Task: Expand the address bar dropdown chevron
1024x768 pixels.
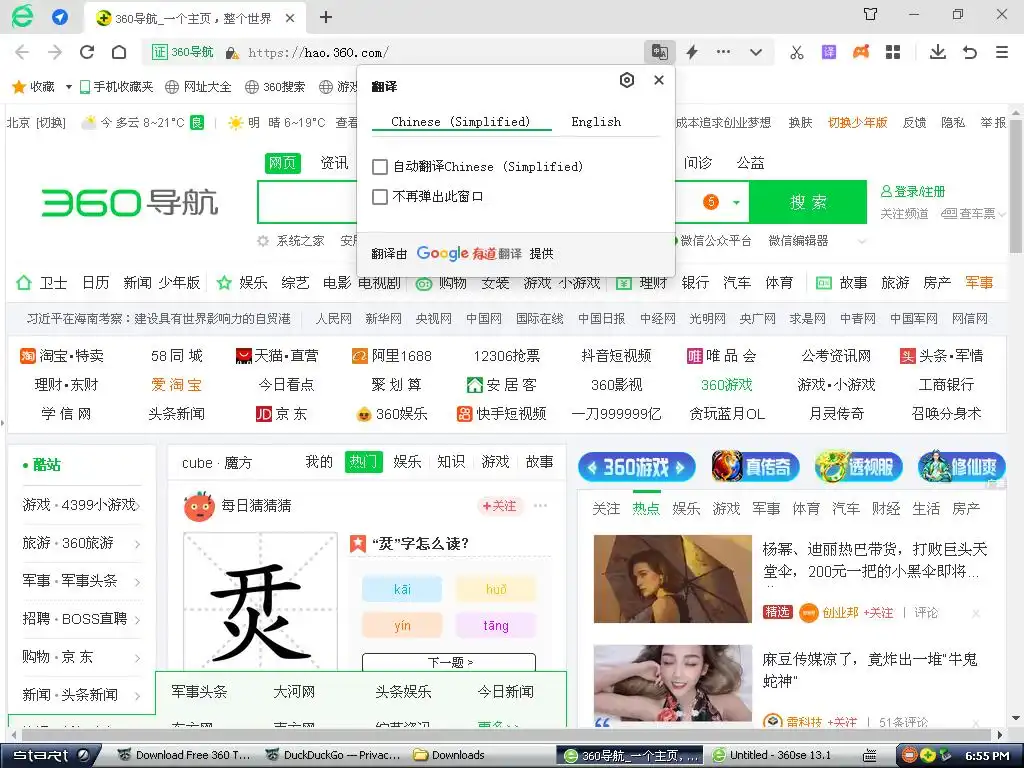Action: tap(756, 52)
